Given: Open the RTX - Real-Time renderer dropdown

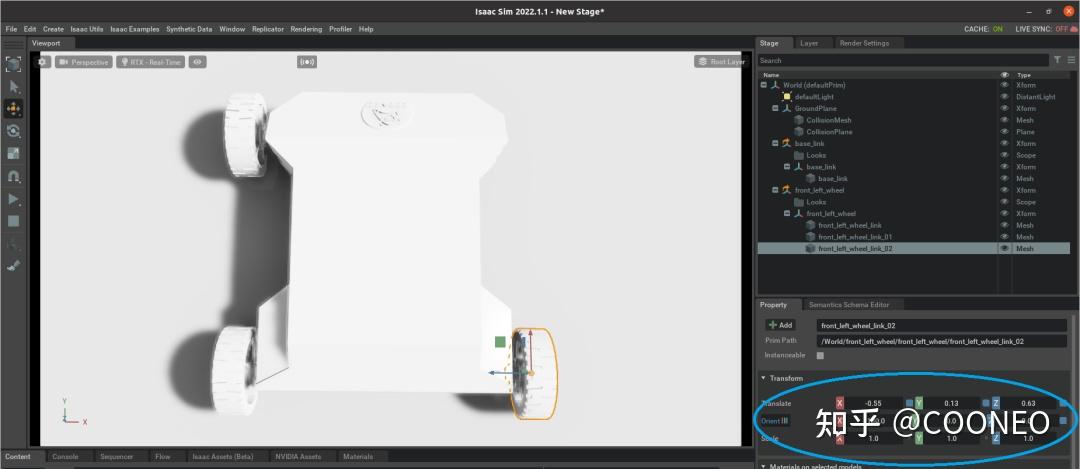Looking at the screenshot, I should [151, 62].
